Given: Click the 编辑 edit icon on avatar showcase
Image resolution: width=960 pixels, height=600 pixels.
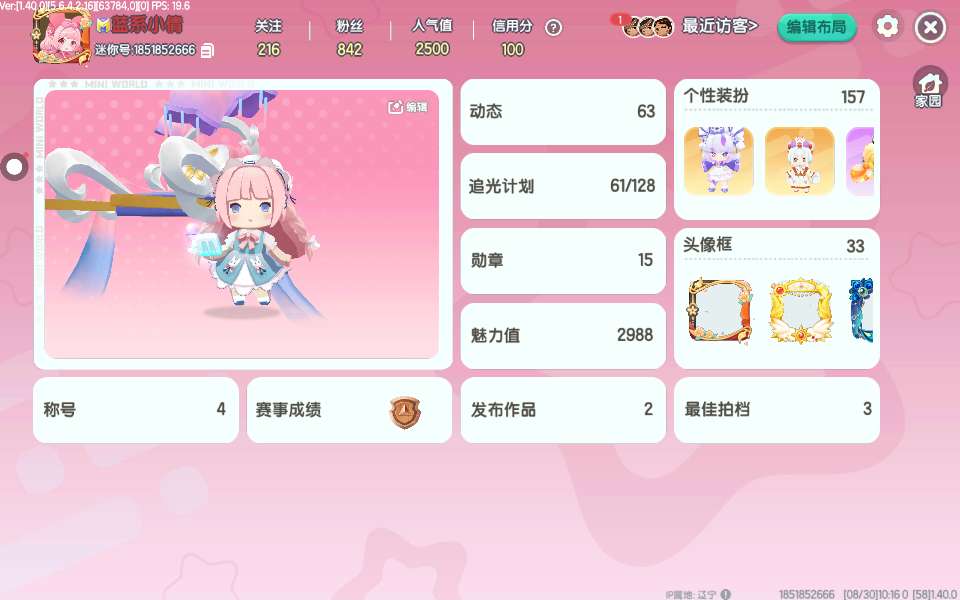Looking at the screenshot, I should pyautogui.click(x=408, y=107).
